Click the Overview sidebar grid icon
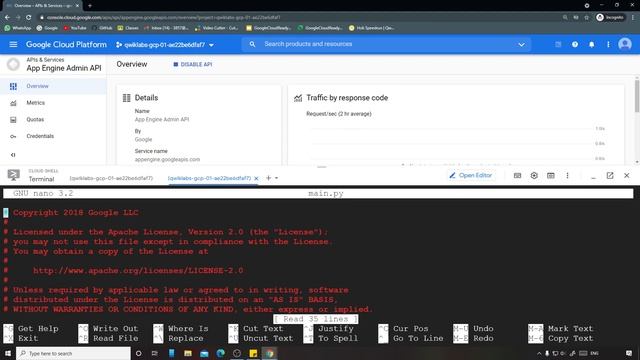Viewport: 640px width, 360px height. click(13, 86)
